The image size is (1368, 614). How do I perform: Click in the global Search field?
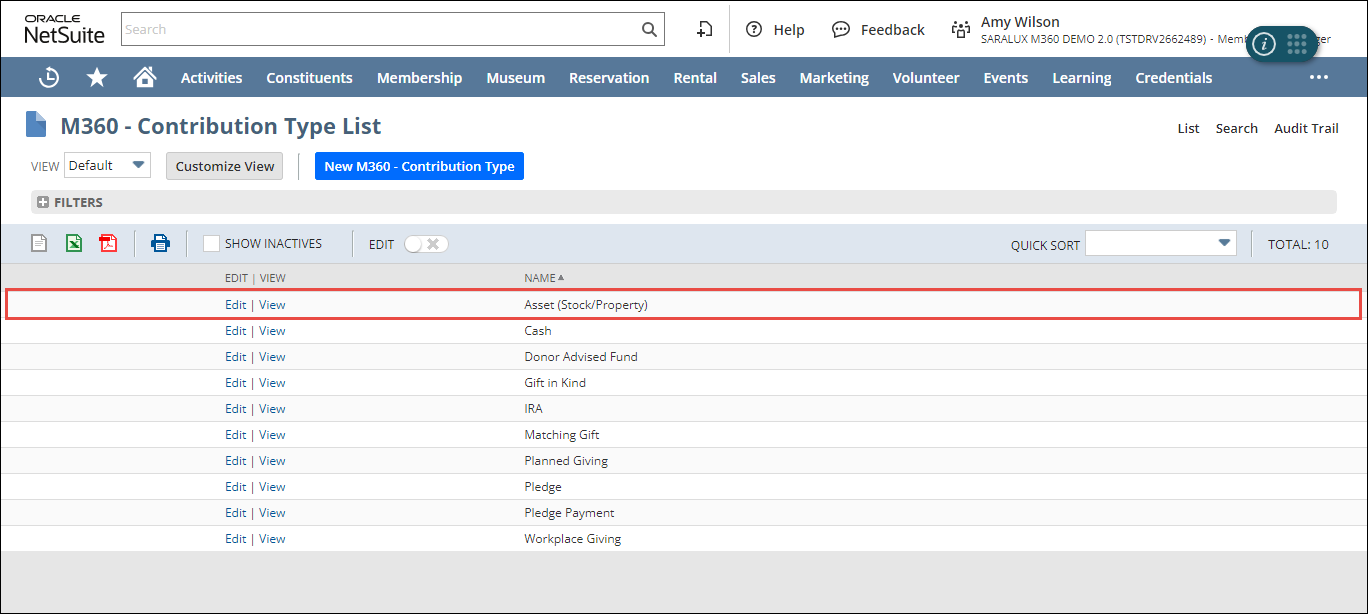pyautogui.click(x=380, y=29)
